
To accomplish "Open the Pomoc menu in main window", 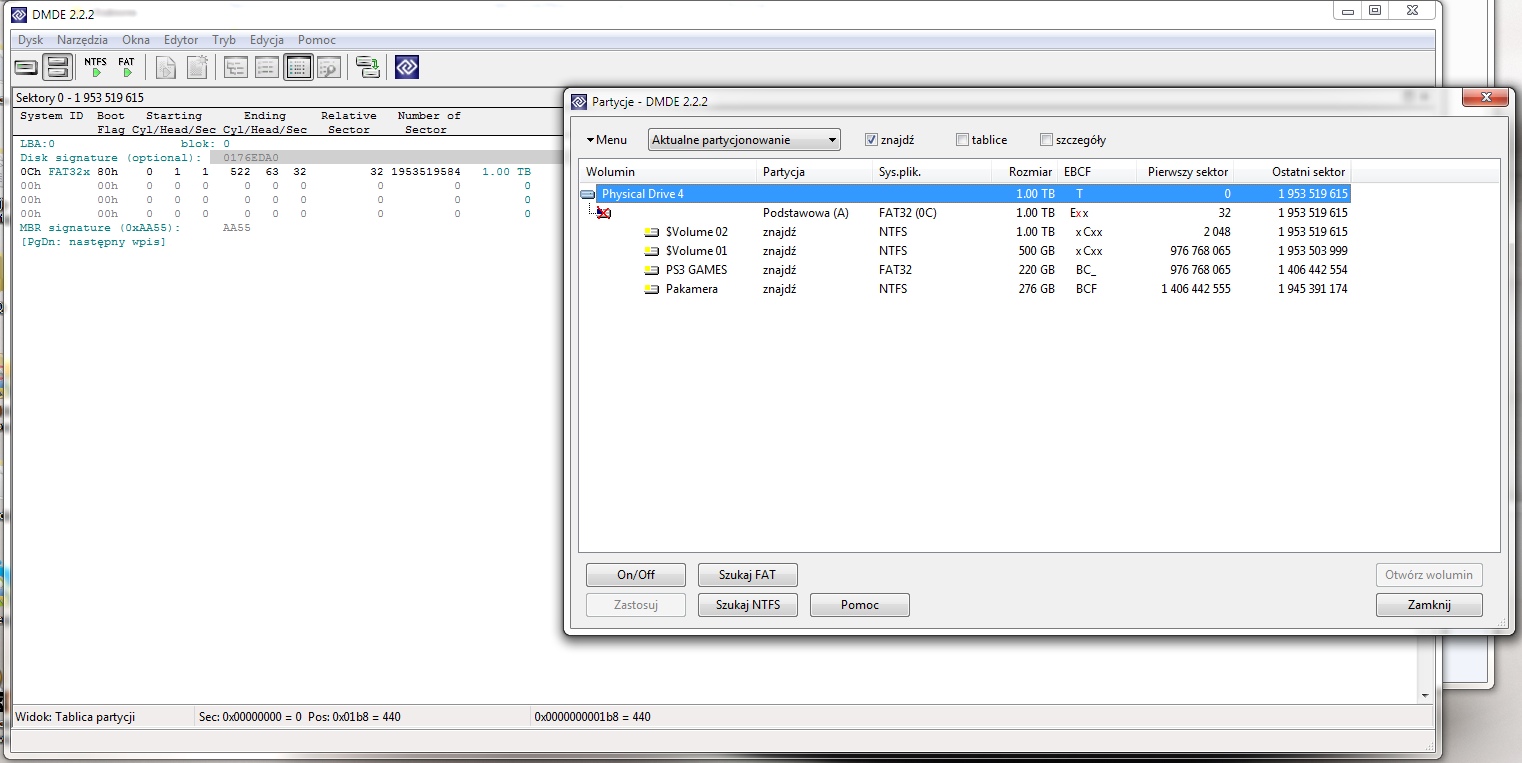I will click(317, 40).
